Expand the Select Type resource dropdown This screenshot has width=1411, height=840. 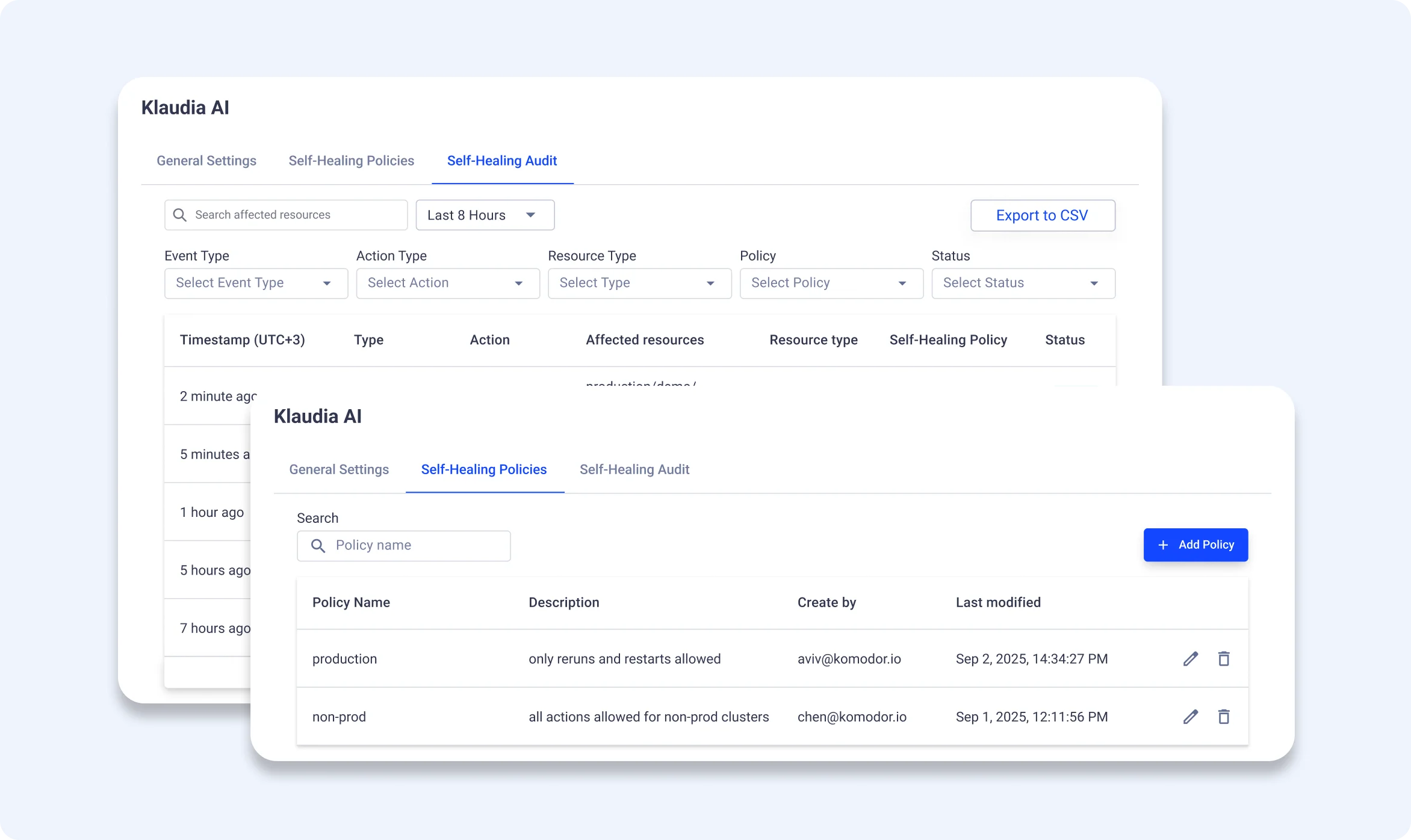coord(639,283)
